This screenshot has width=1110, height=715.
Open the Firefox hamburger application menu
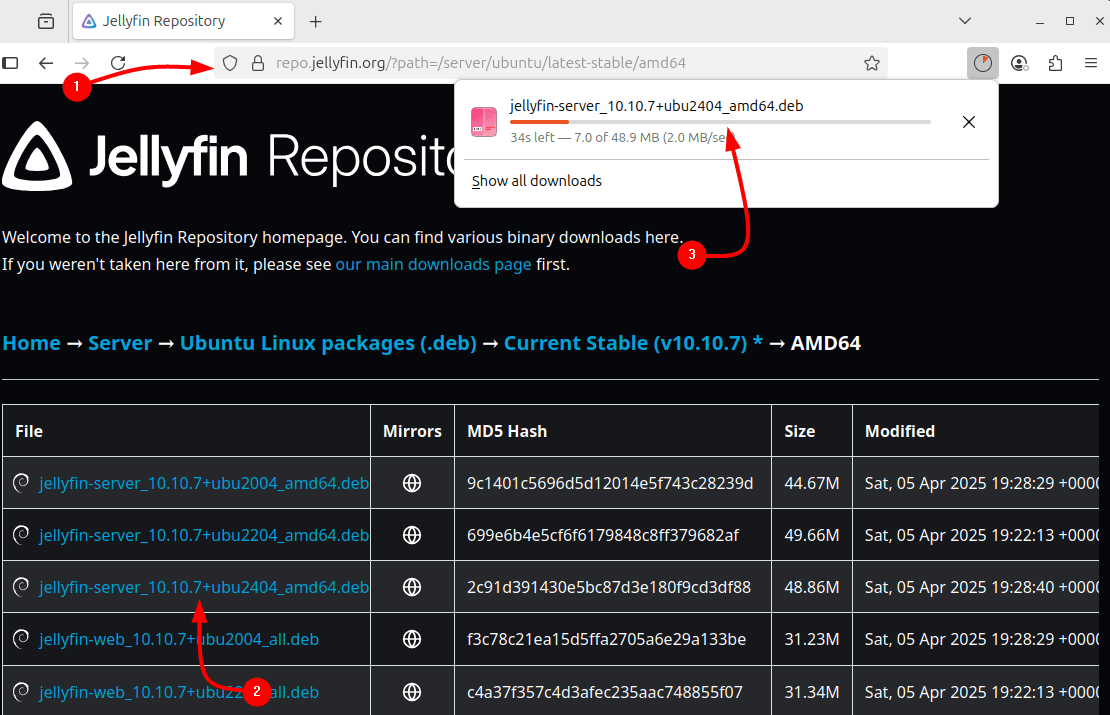tap(1091, 63)
